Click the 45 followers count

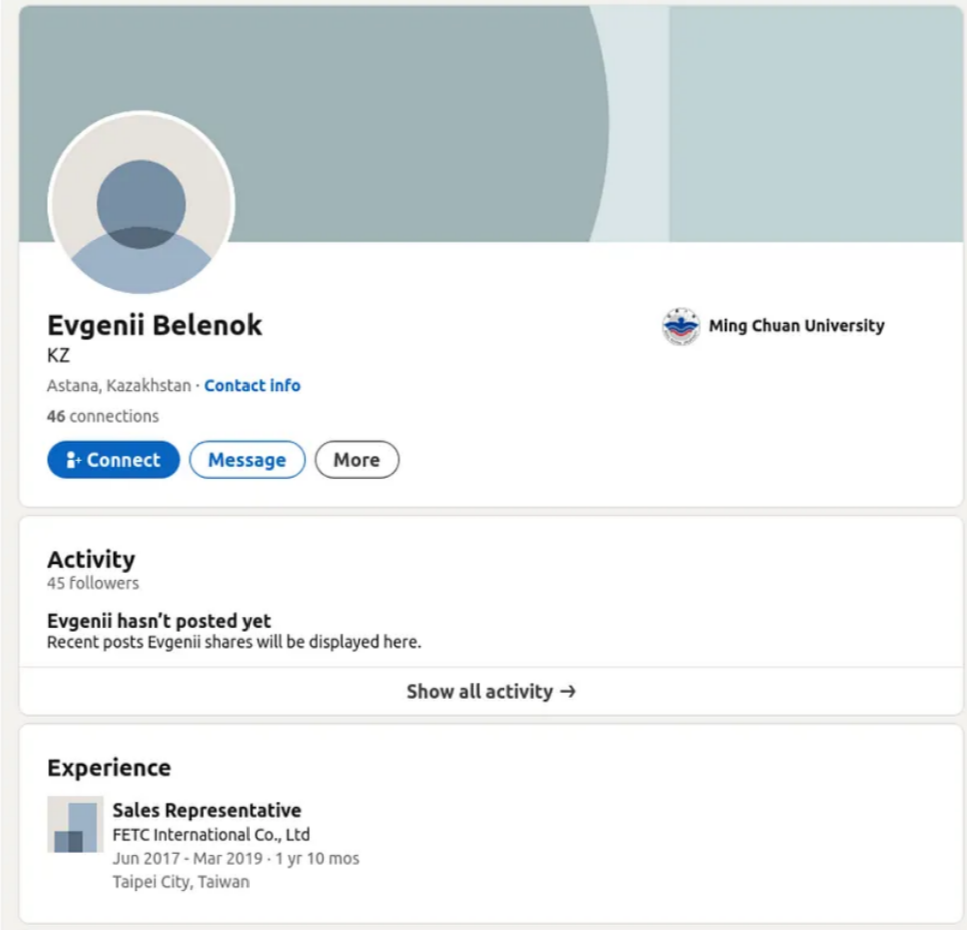(x=93, y=583)
